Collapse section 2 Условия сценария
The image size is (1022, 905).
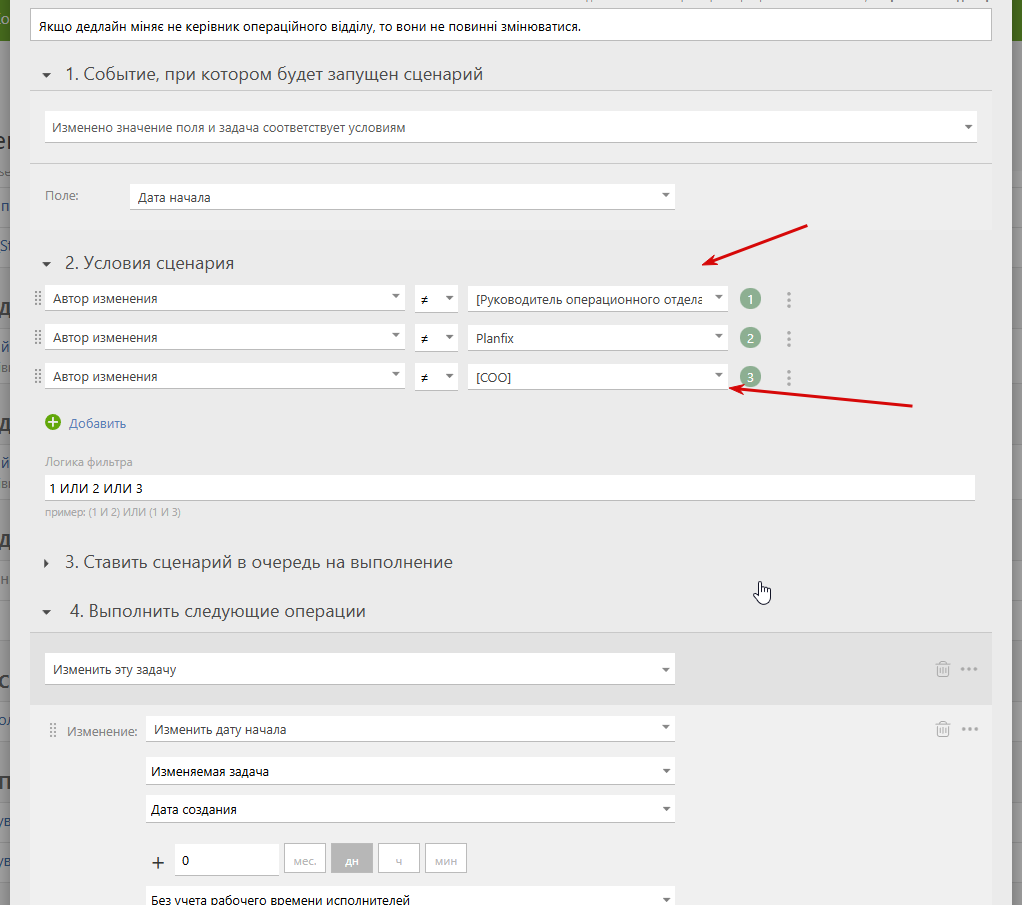[x=46, y=264]
